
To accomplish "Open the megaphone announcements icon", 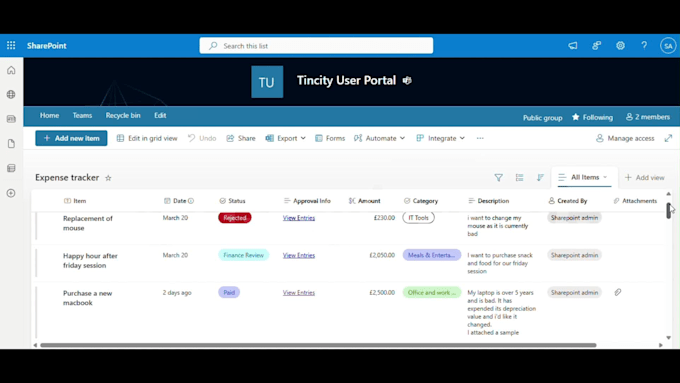I will tap(573, 46).
